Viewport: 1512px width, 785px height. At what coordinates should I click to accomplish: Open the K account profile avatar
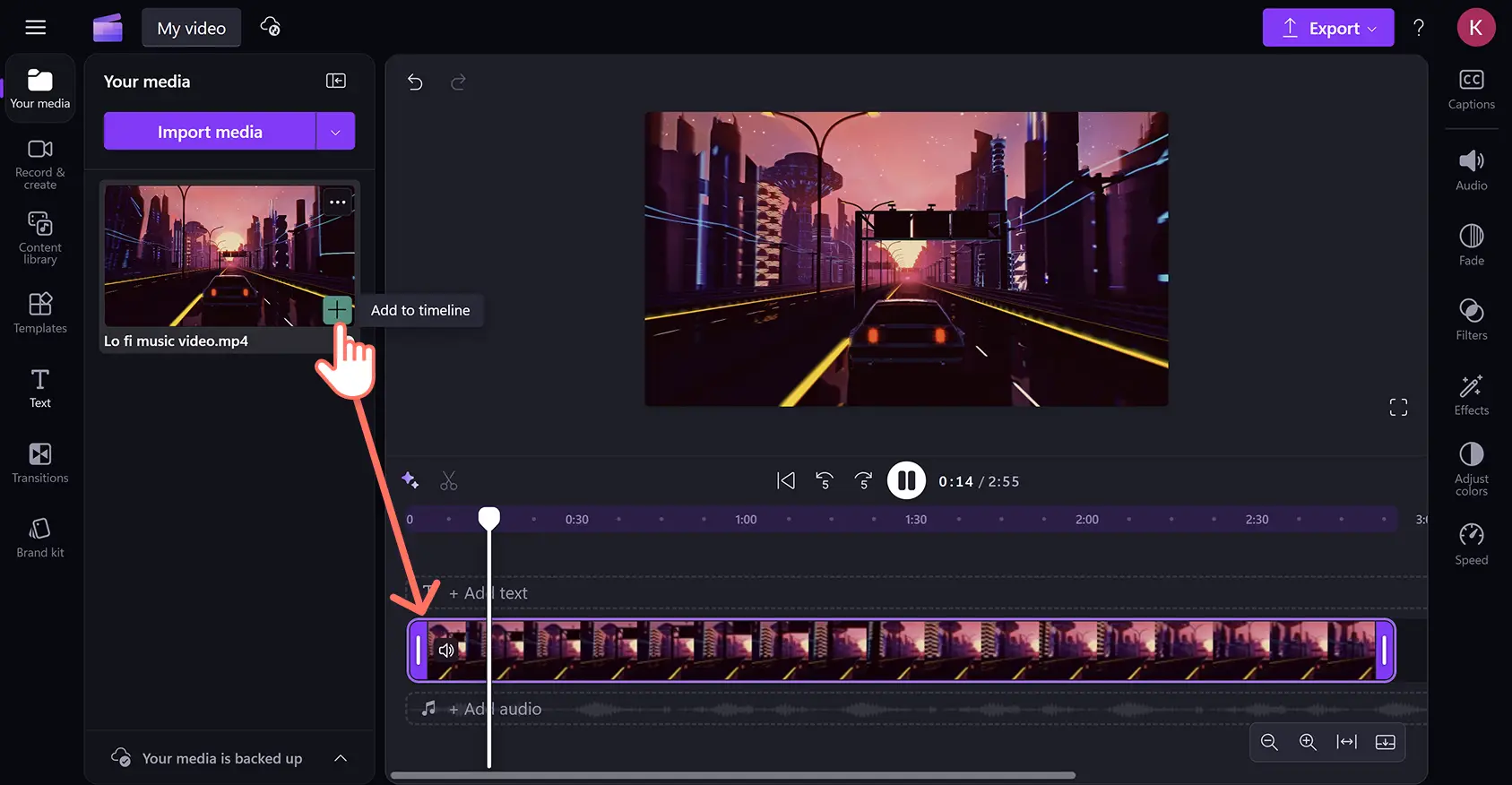(1475, 28)
